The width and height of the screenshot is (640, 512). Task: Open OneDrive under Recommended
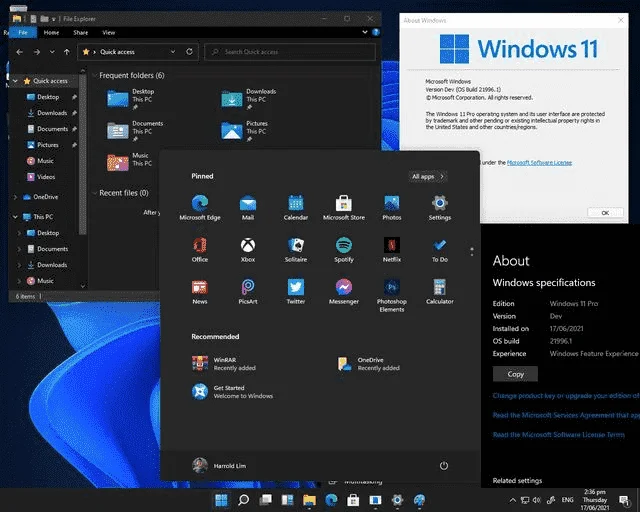coord(369,363)
